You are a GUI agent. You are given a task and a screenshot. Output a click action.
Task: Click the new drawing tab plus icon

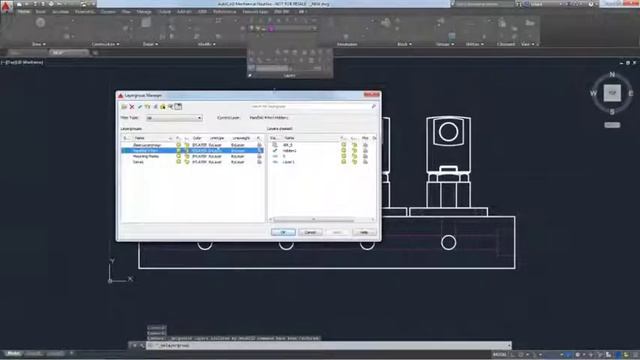(x=95, y=53)
